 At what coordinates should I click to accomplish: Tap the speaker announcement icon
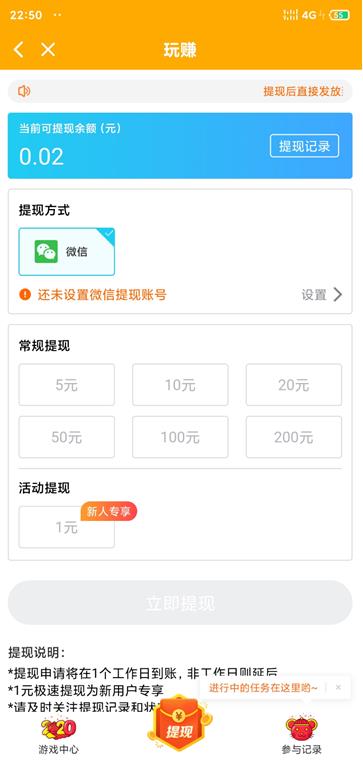24,91
